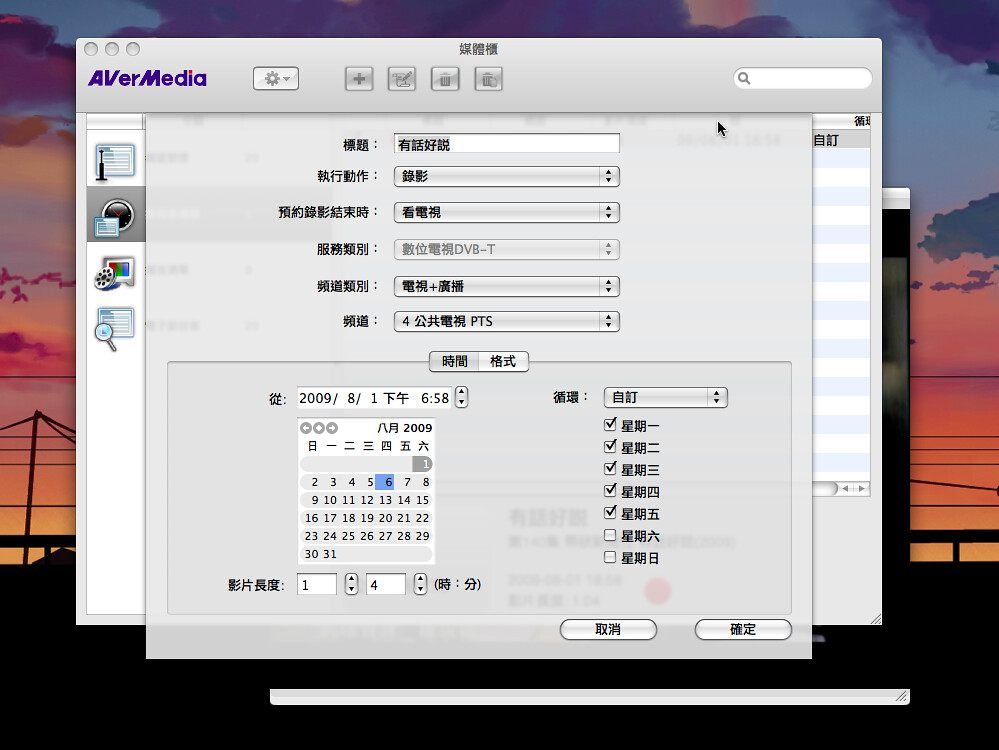Select the 時間 tab
Viewport: 999px width, 750px height.
(x=455, y=362)
